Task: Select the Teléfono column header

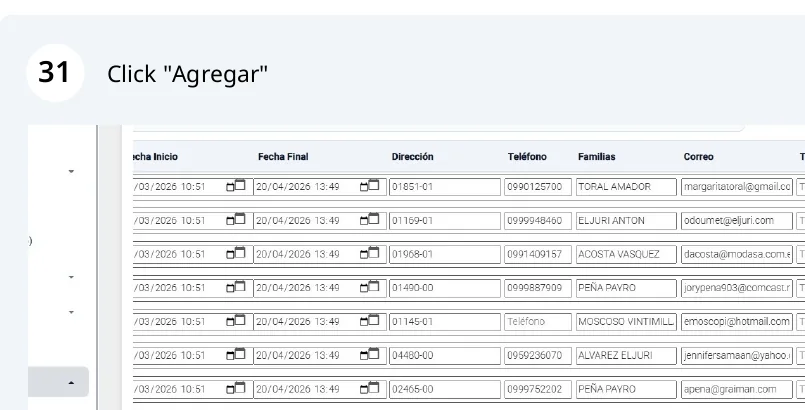Action: tap(527, 157)
